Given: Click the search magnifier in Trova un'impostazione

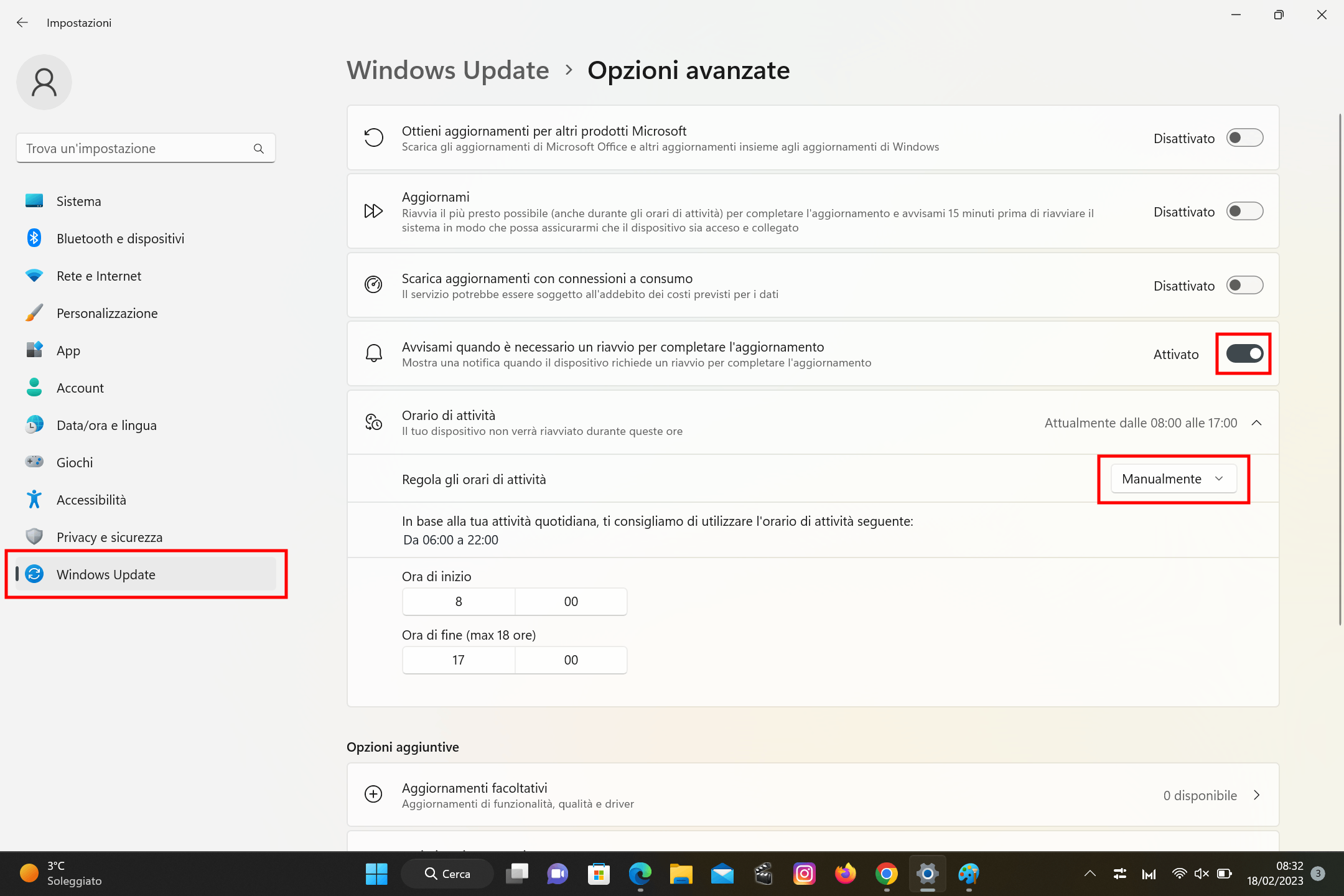Looking at the screenshot, I should (259, 148).
